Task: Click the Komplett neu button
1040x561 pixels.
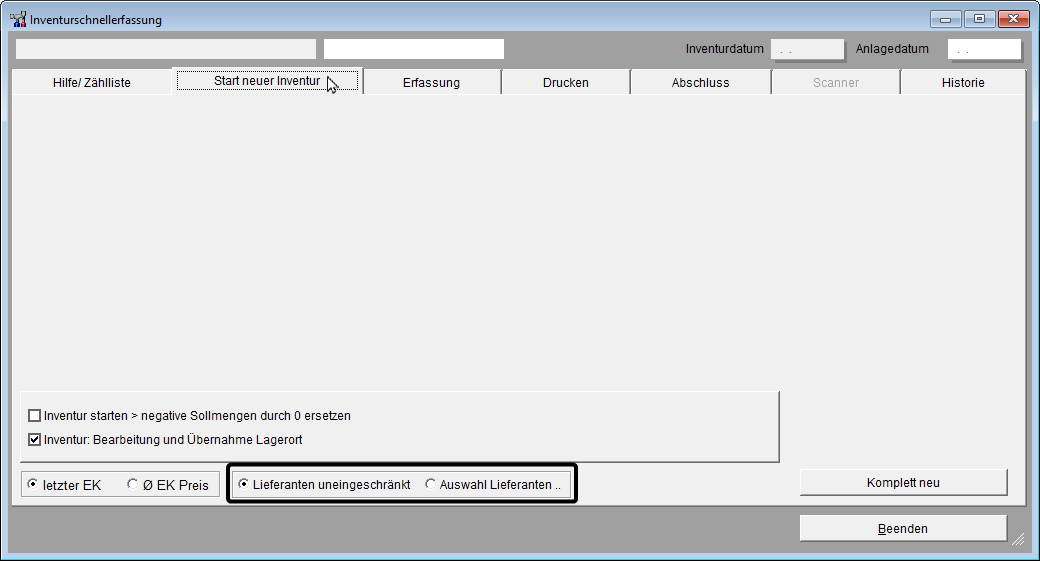Action: pos(903,483)
